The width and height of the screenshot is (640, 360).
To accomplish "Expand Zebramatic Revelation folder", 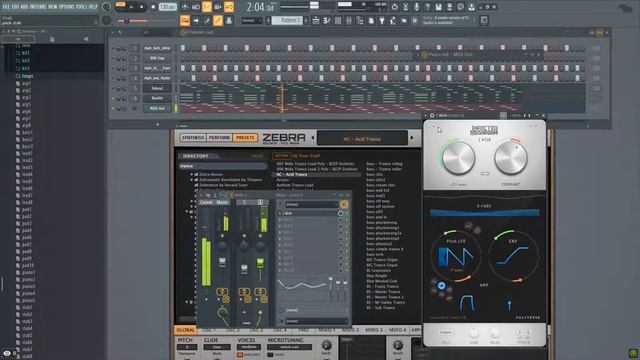I will point(191,180).
